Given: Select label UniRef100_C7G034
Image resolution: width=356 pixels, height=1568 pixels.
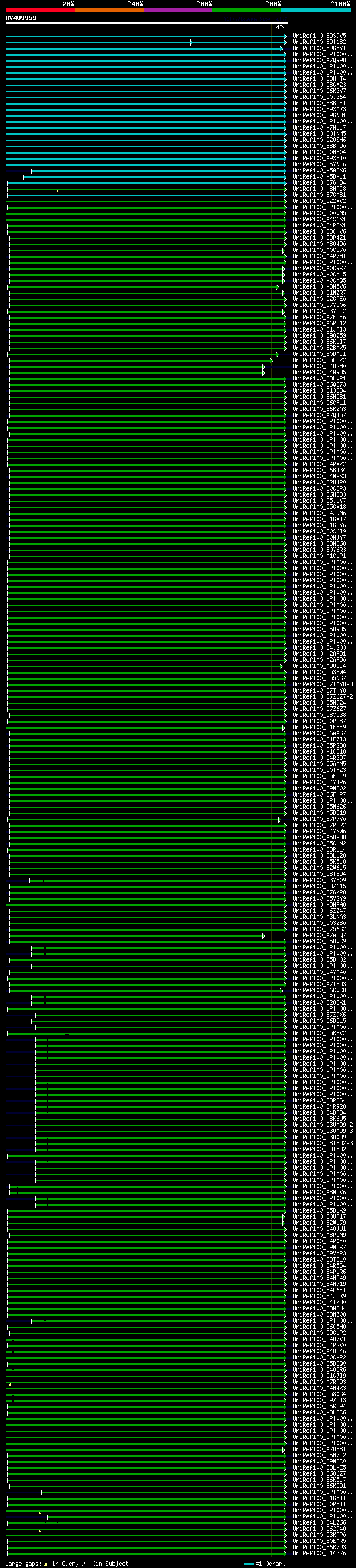Looking at the screenshot, I should (x=319, y=182).
